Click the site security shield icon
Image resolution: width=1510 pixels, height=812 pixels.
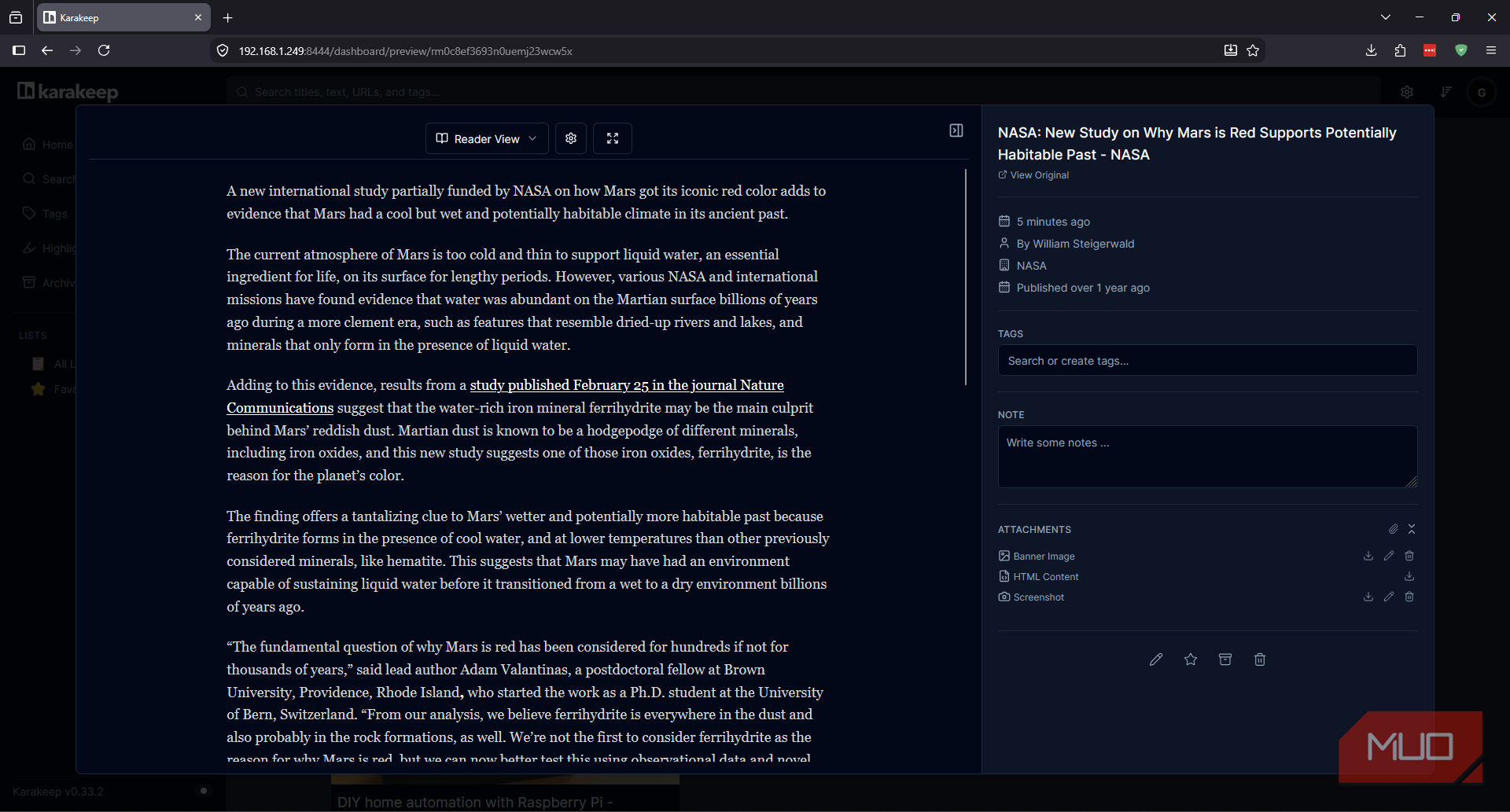point(223,50)
